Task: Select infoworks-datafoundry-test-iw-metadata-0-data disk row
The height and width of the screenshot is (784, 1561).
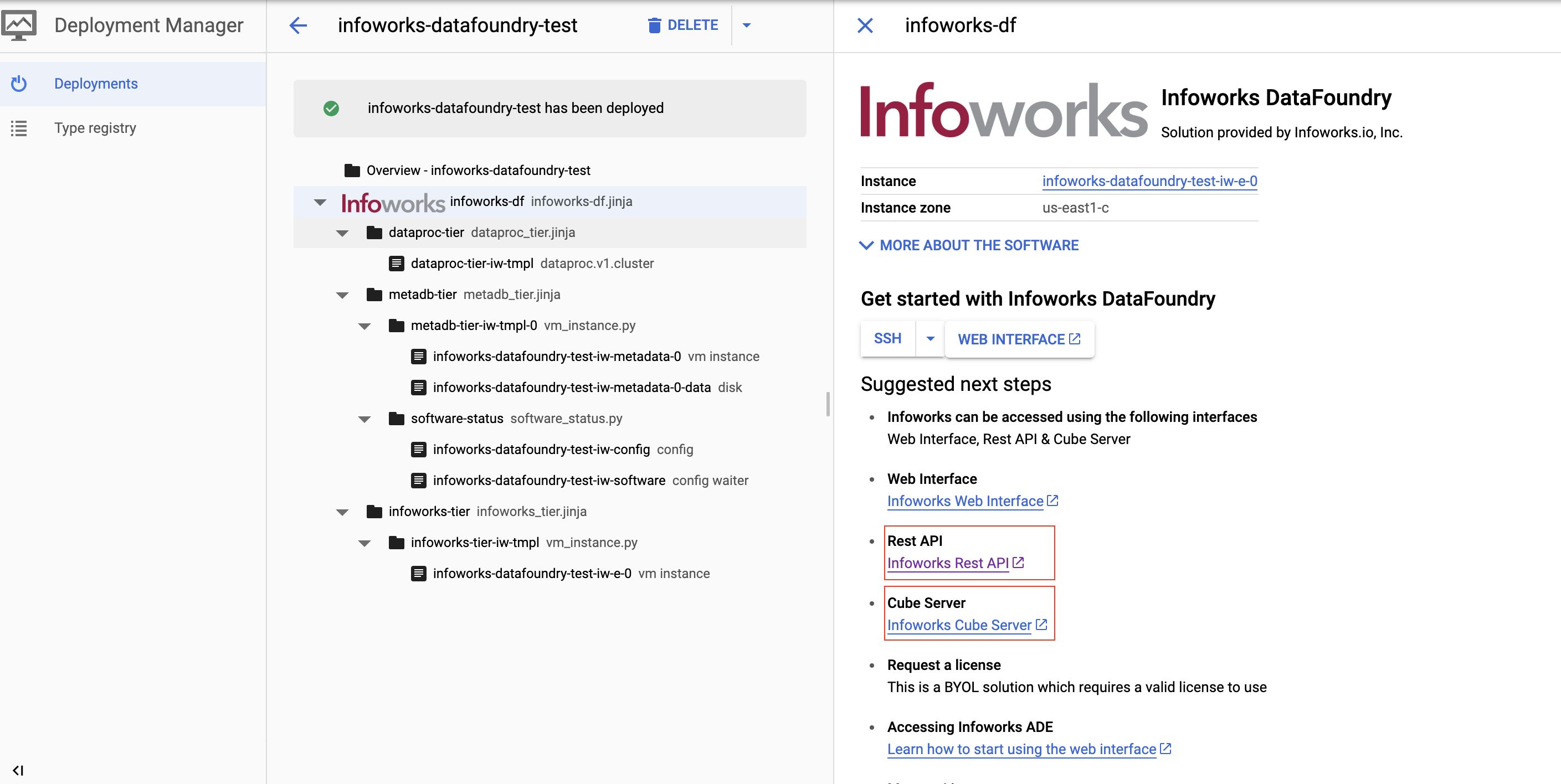Action: click(550, 387)
